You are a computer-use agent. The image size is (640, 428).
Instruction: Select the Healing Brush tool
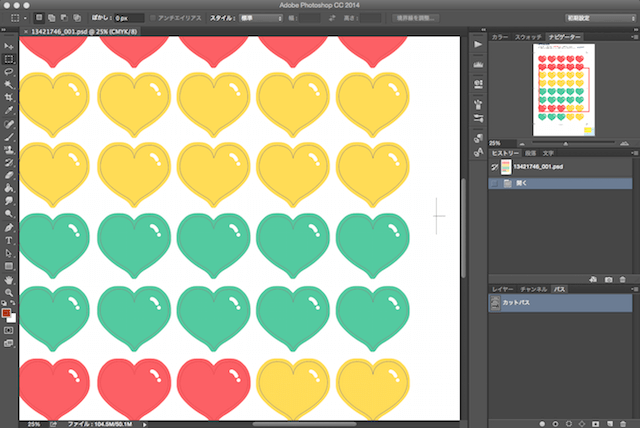click(9, 124)
